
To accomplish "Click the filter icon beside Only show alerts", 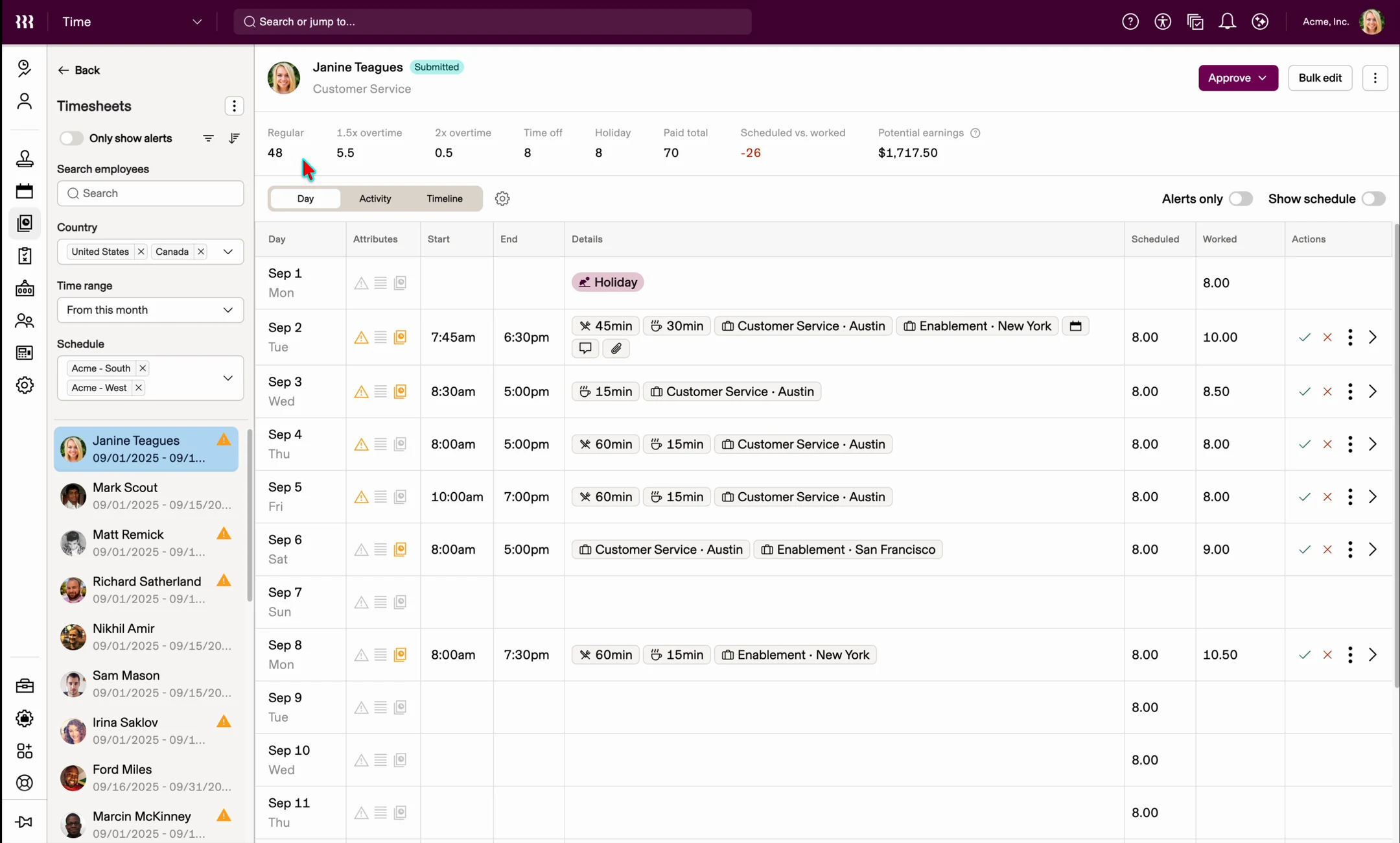I will [x=208, y=138].
